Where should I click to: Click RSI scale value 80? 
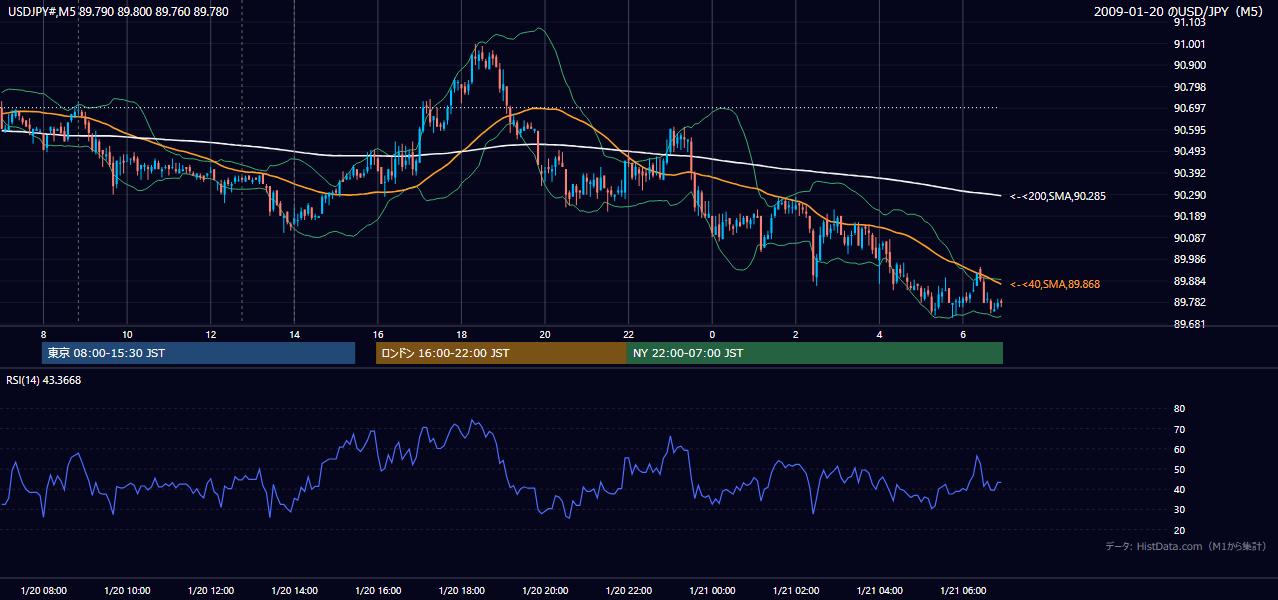1179,409
